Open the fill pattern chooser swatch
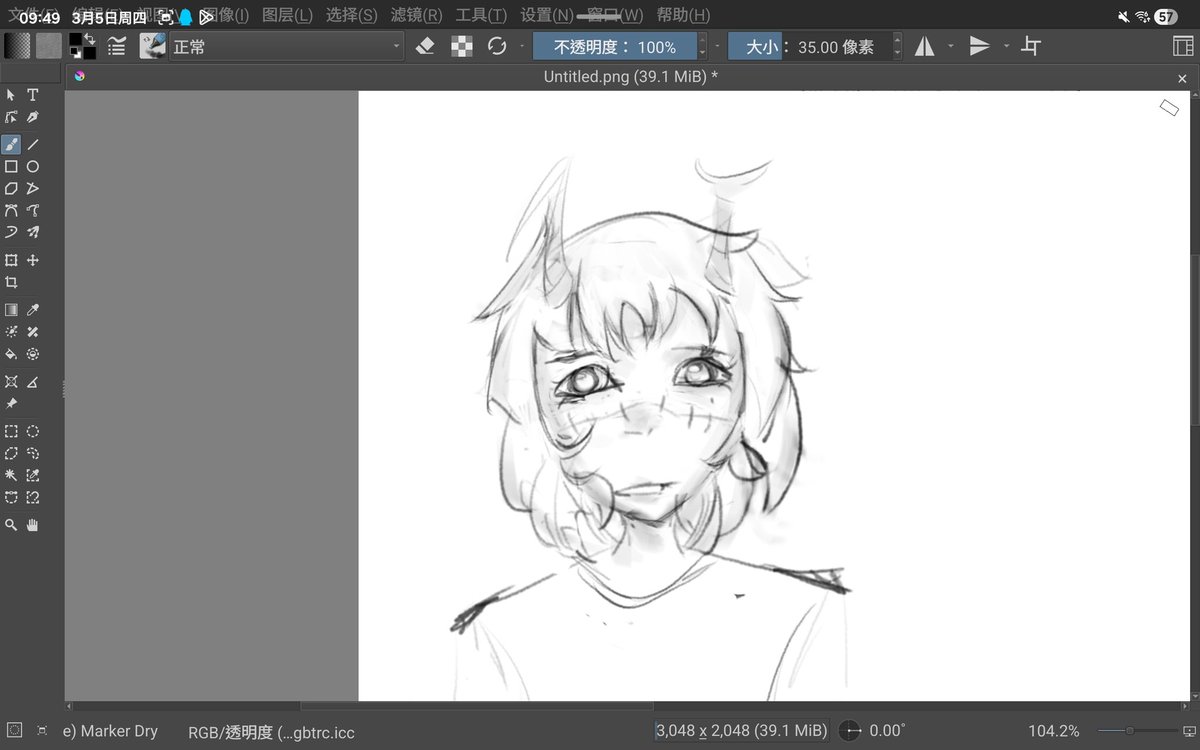 (49, 46)
